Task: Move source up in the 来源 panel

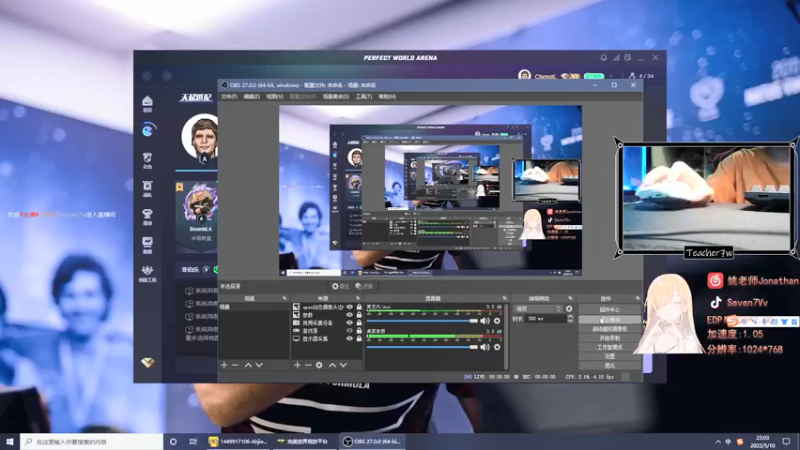Action: [x=332, y=365]
